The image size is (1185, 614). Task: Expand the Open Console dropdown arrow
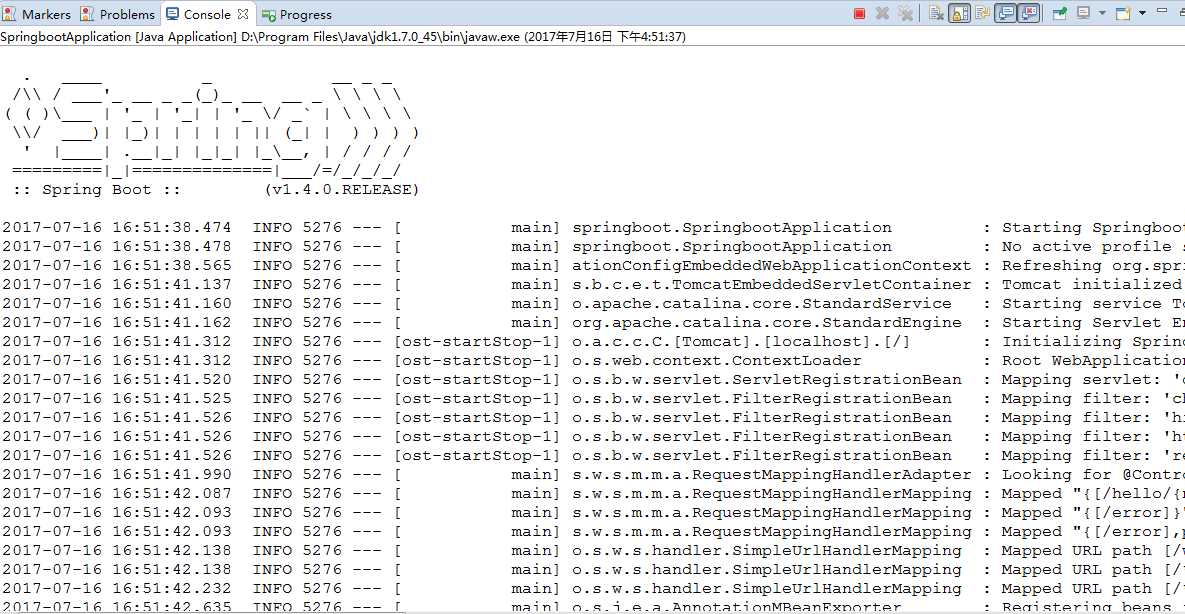click(1142, 13)
